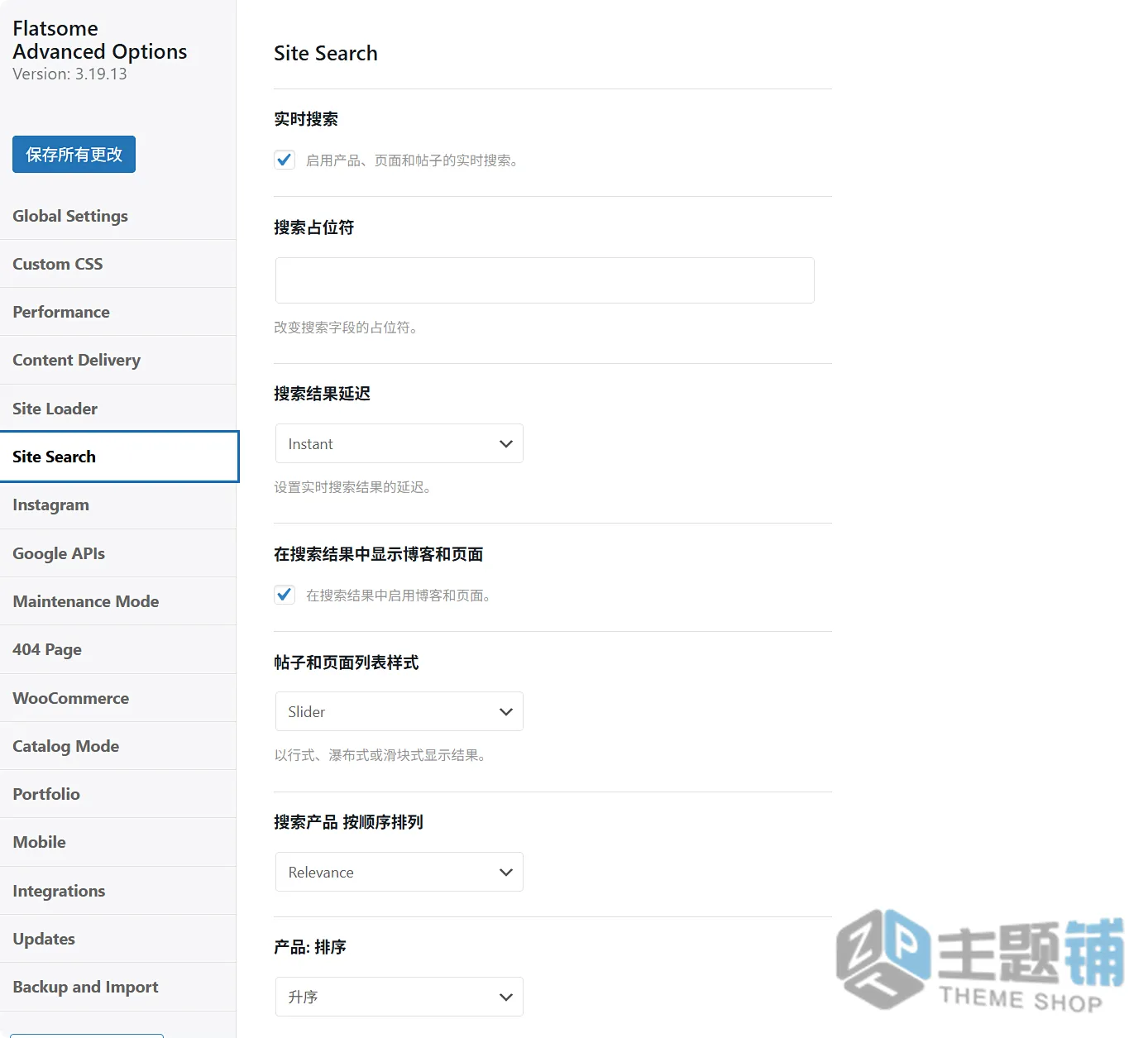Open the Google APIs tab
The width and height of the screenshot is (1148, 1038).
[118, 553]
